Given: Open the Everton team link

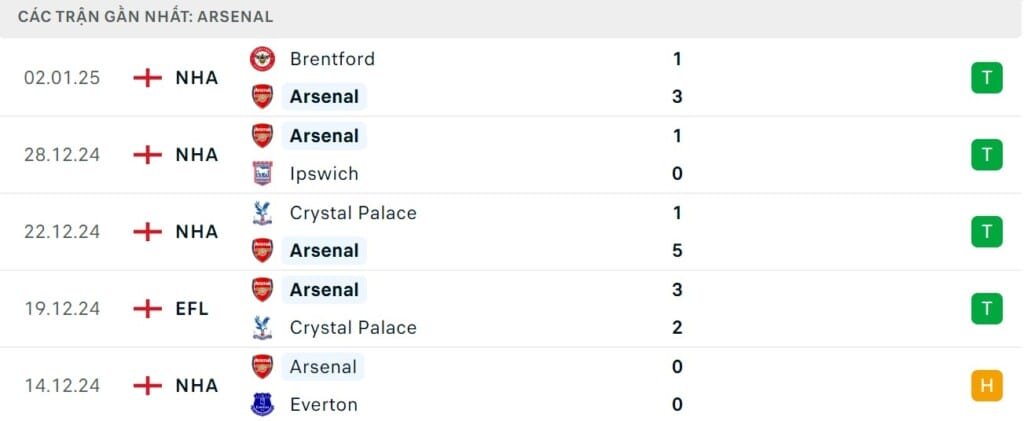Looking at the screenshot, I should 323,404.
